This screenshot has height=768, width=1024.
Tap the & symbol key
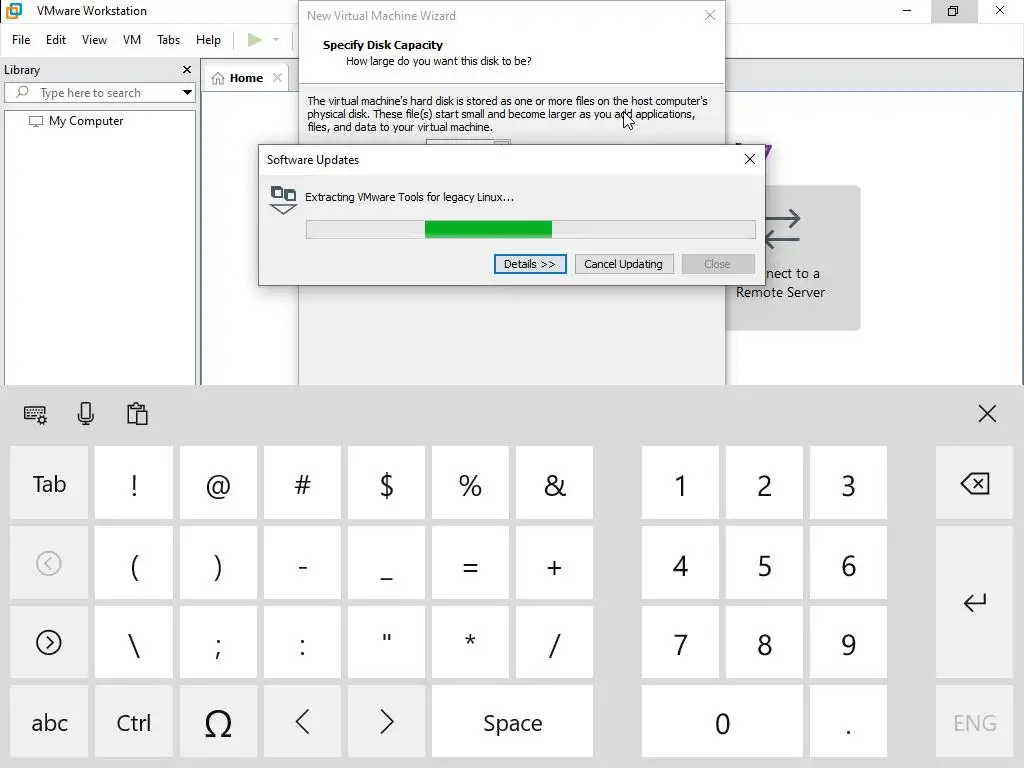point(554,483)
